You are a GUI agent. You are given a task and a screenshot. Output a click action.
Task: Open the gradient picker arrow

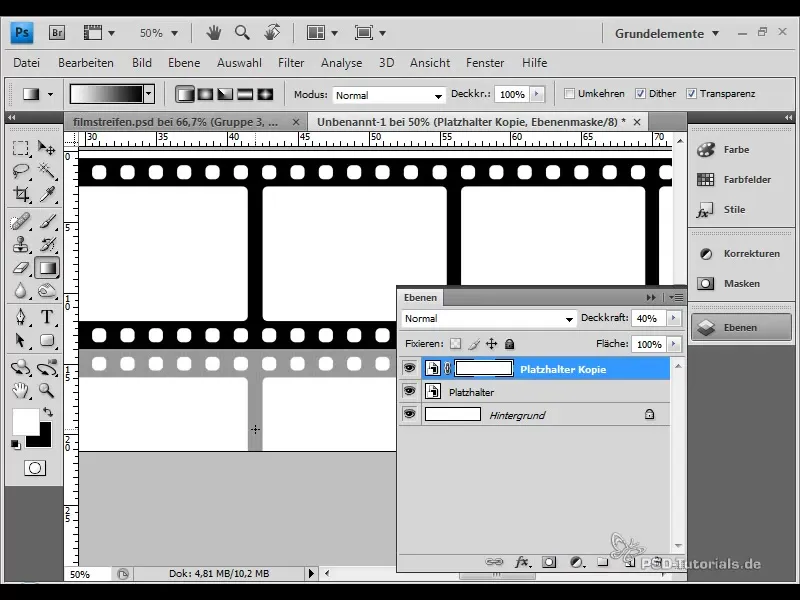(x=149, y=94)
